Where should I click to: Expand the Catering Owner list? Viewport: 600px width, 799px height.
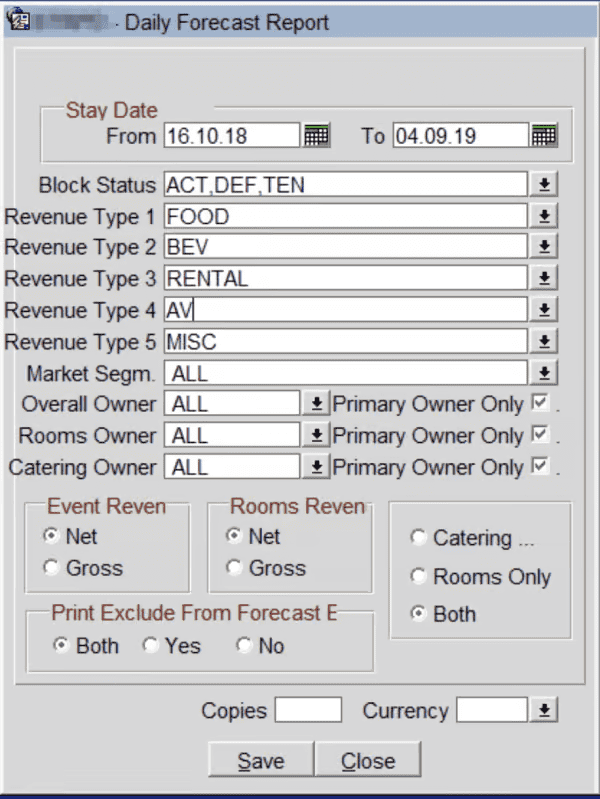point(316,467)
